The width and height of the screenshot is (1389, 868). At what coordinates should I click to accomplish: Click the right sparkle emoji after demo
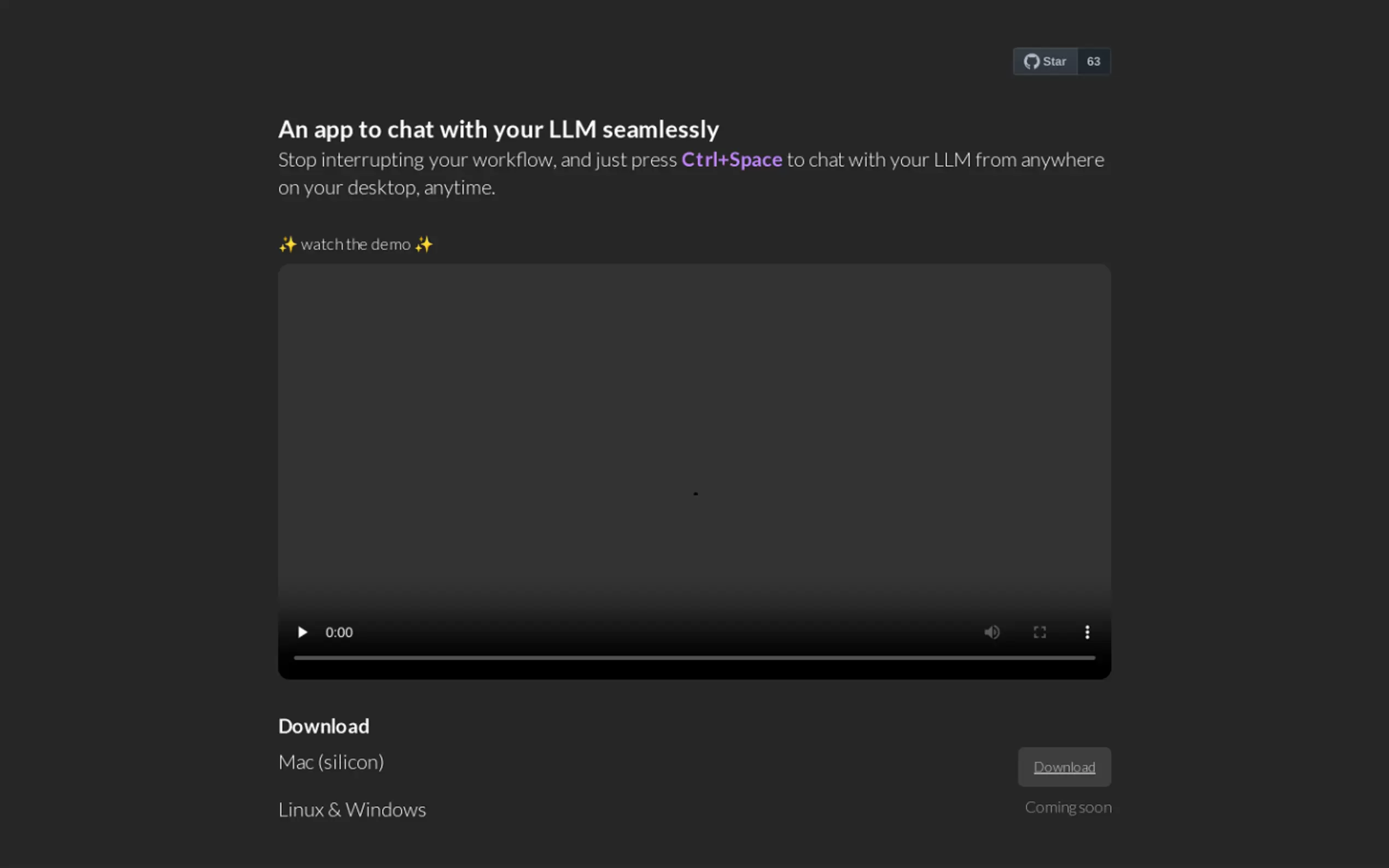pos(424,244)
